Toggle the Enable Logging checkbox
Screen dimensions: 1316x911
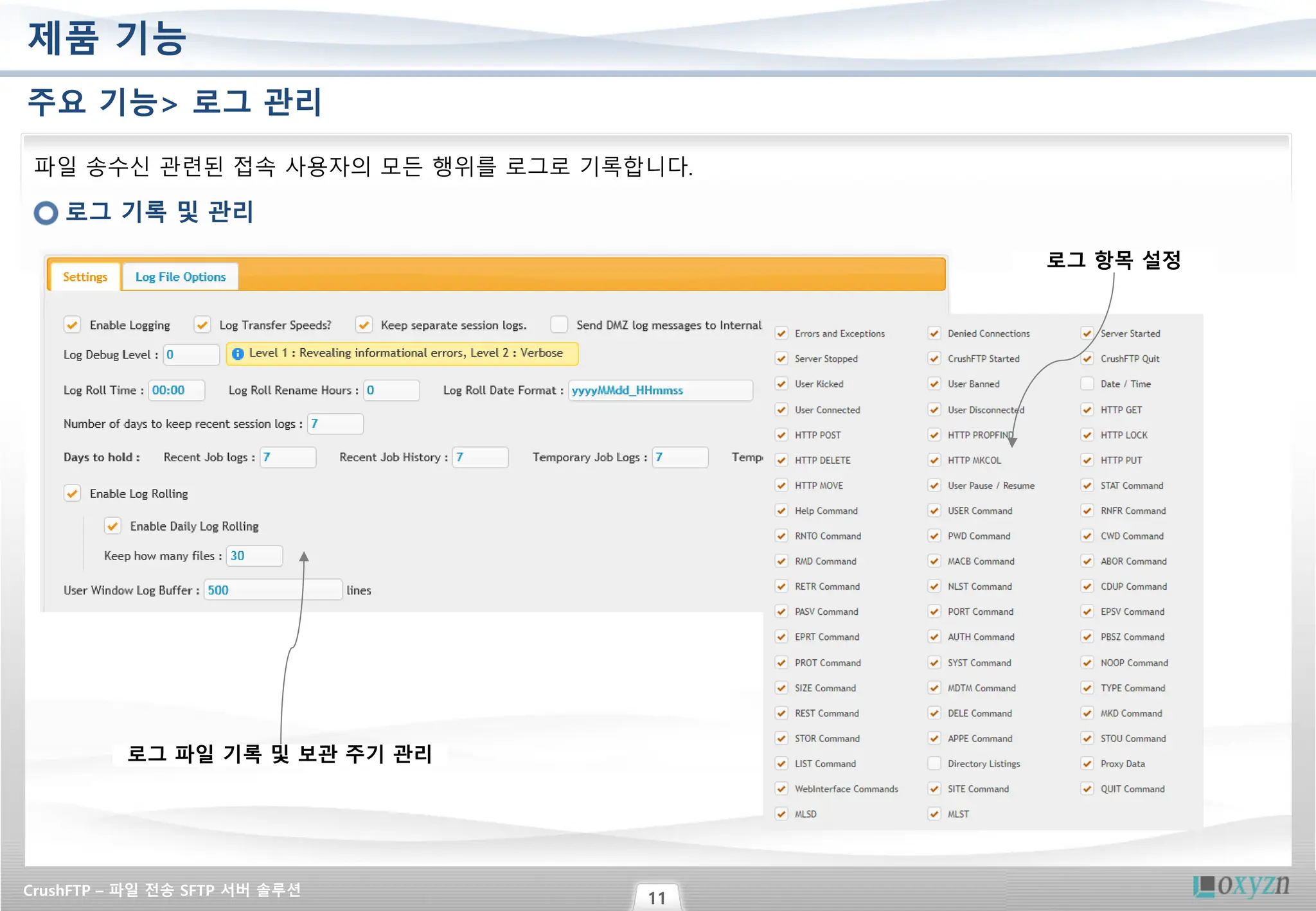point(72,324)
